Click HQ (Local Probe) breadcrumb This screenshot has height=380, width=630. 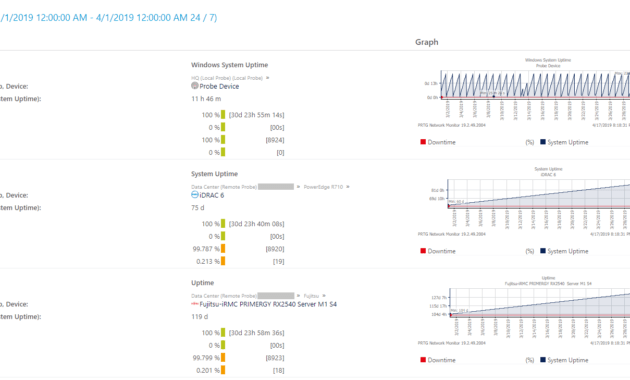(x=227, y=78)
